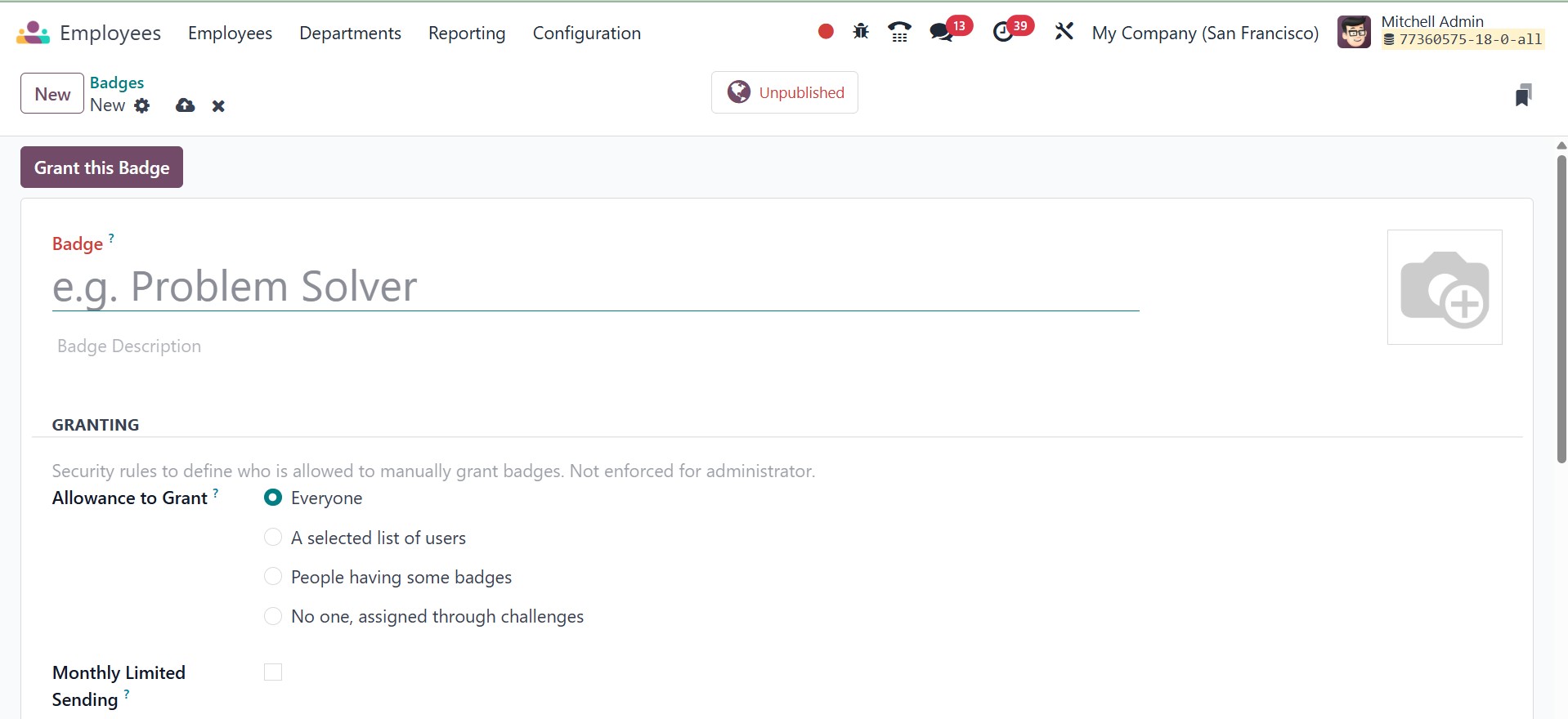Click the Grant this Badge button

(x=102, y=167)
